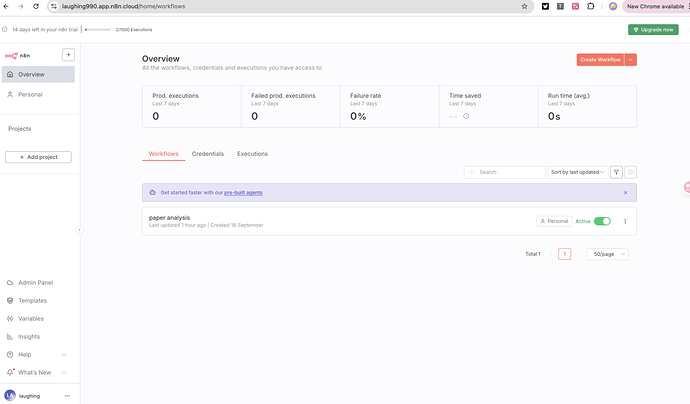
Task: Click into the workflow Search field
Action: coord(508,172)
